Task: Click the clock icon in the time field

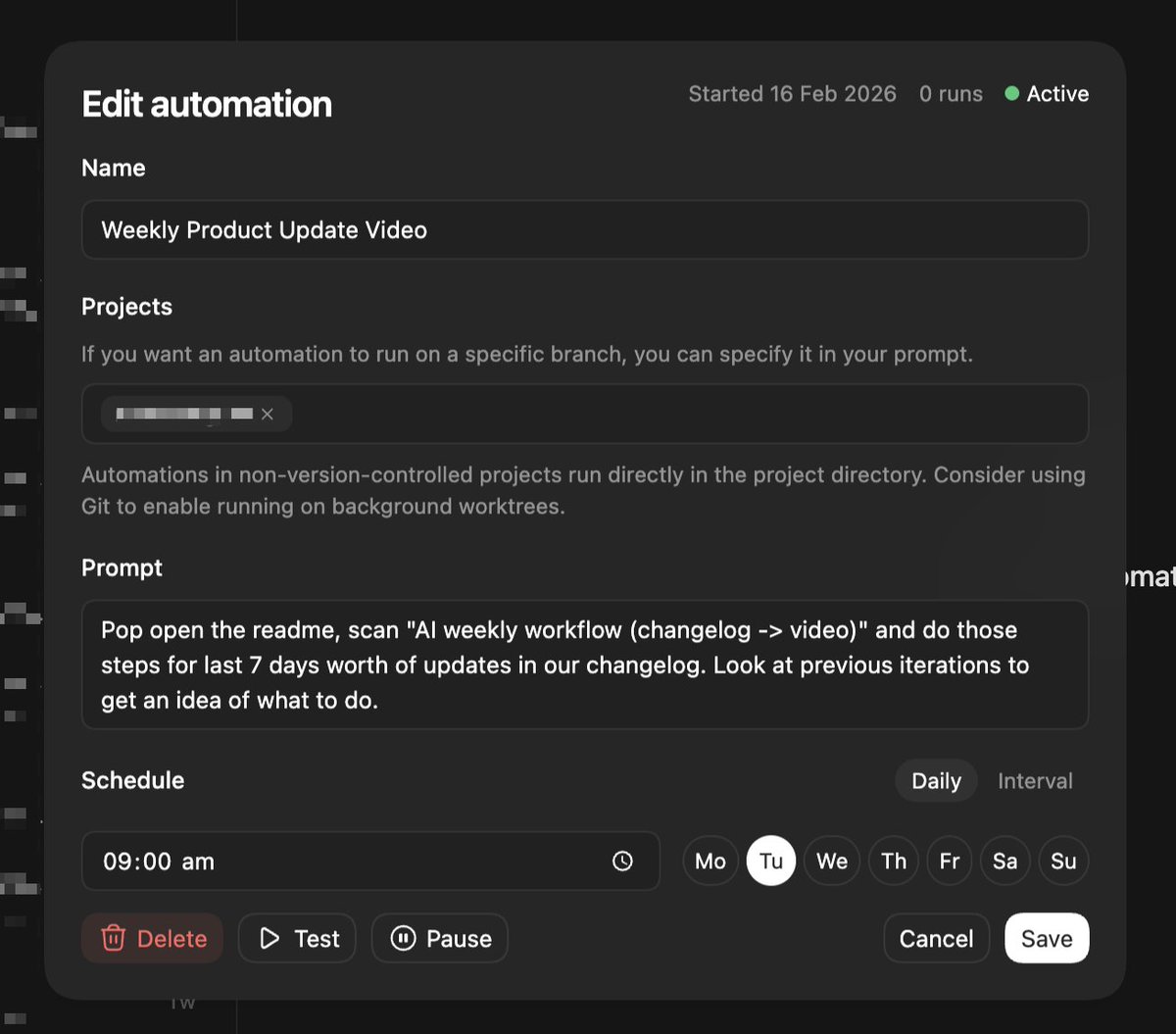Action: [622, 861]
